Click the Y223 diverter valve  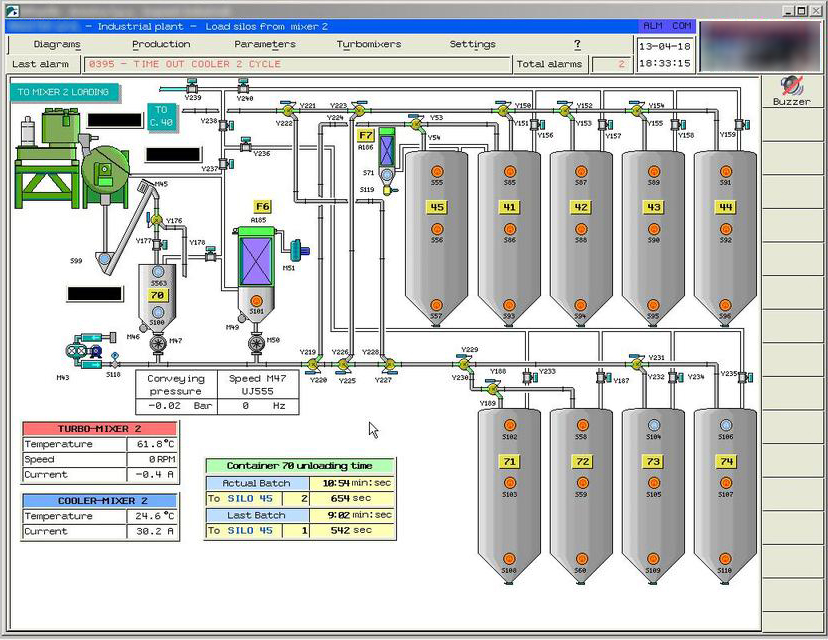coord(359,110)
